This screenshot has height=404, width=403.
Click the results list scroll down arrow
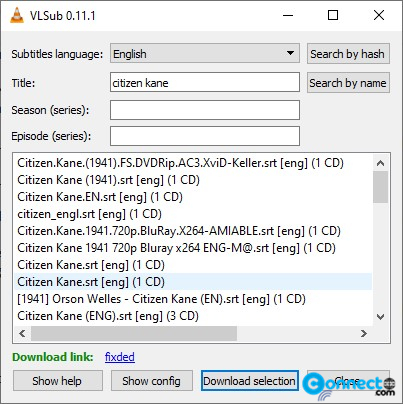pyautogui.click(x=380, y=317)
